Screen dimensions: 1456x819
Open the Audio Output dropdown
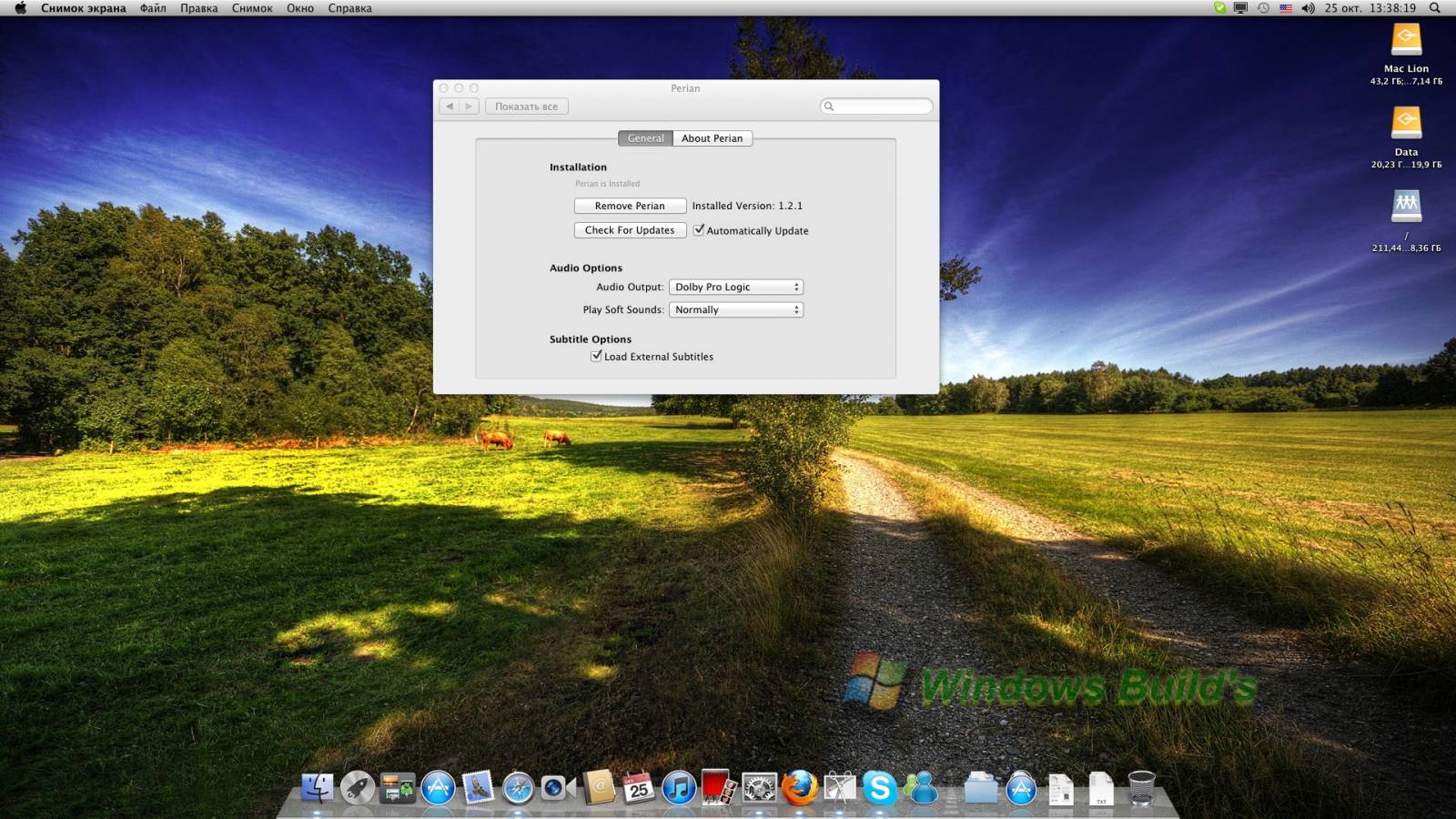(x=736, y=287)
